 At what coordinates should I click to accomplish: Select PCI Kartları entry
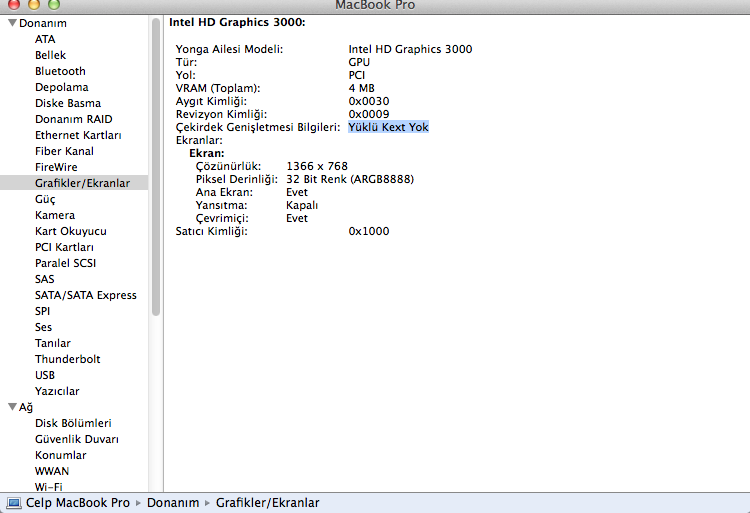[64, 247]
